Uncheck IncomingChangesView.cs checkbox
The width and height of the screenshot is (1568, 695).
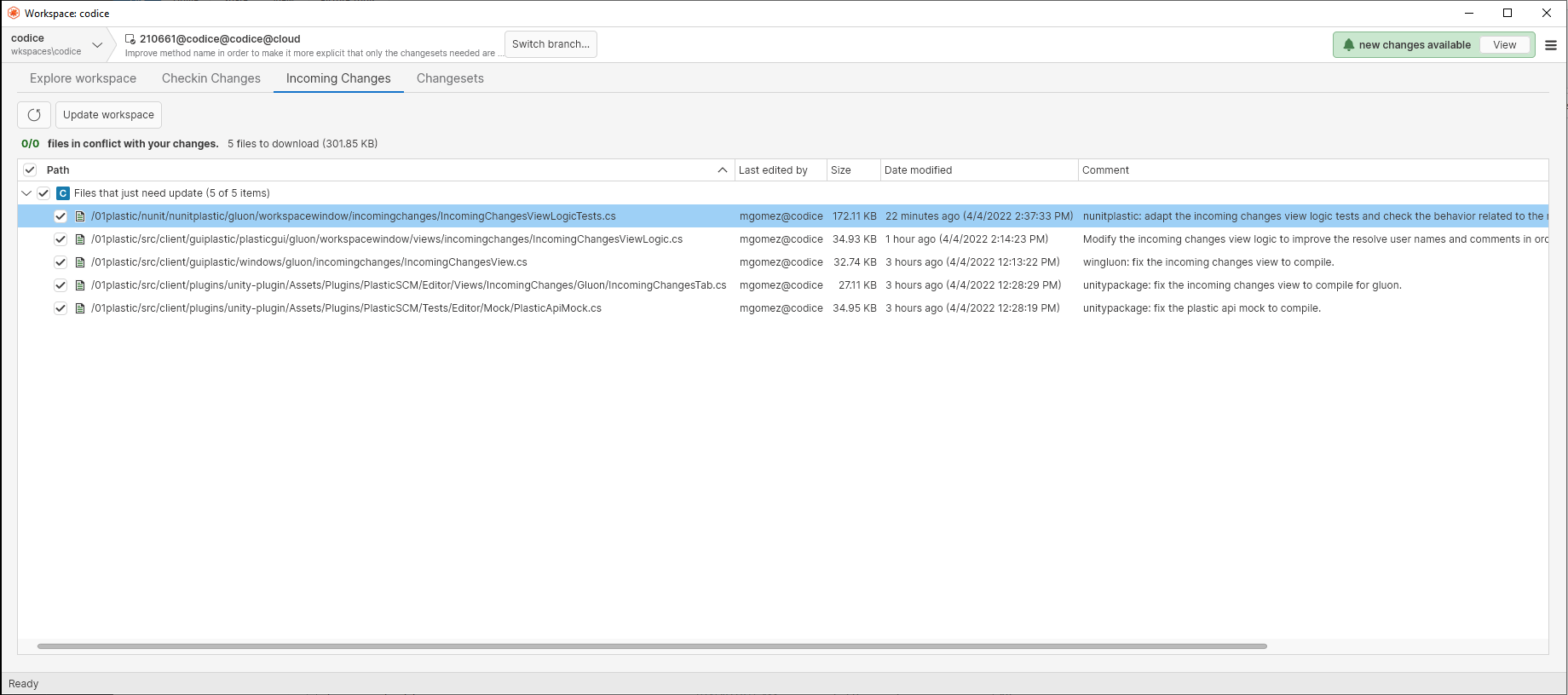[61, 262]
